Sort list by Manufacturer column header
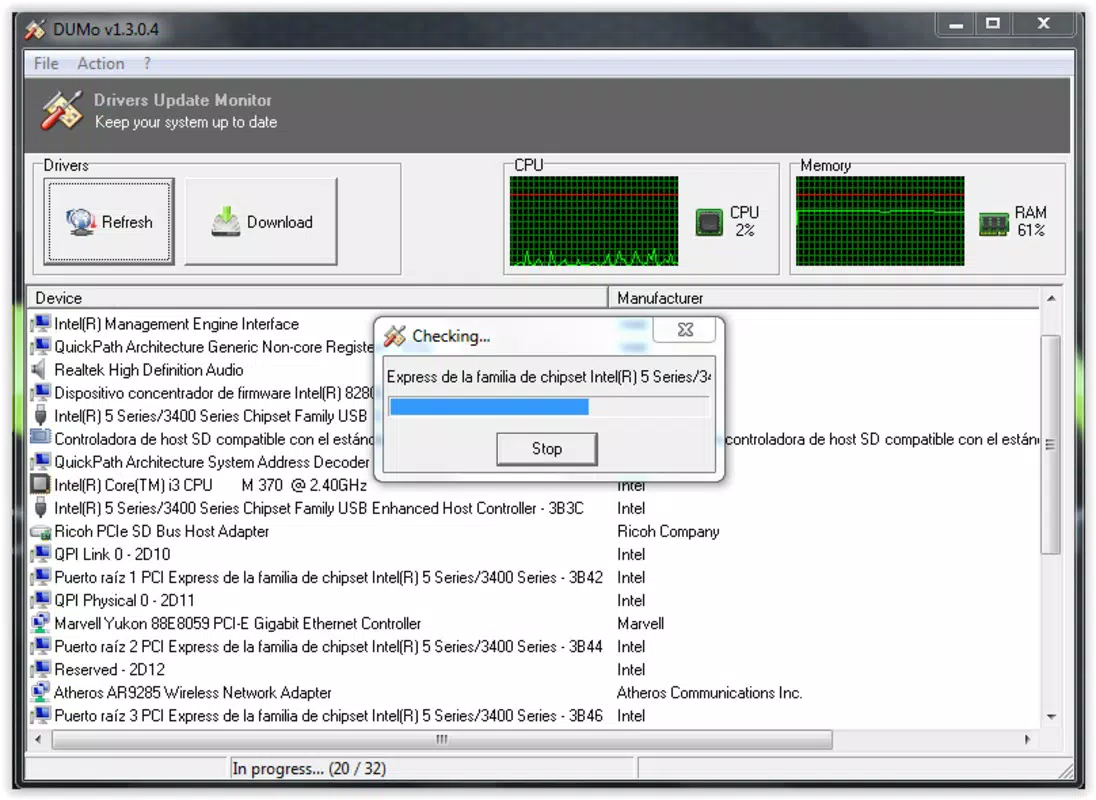This screenshot has width=1096, height=800. point(823,298)
